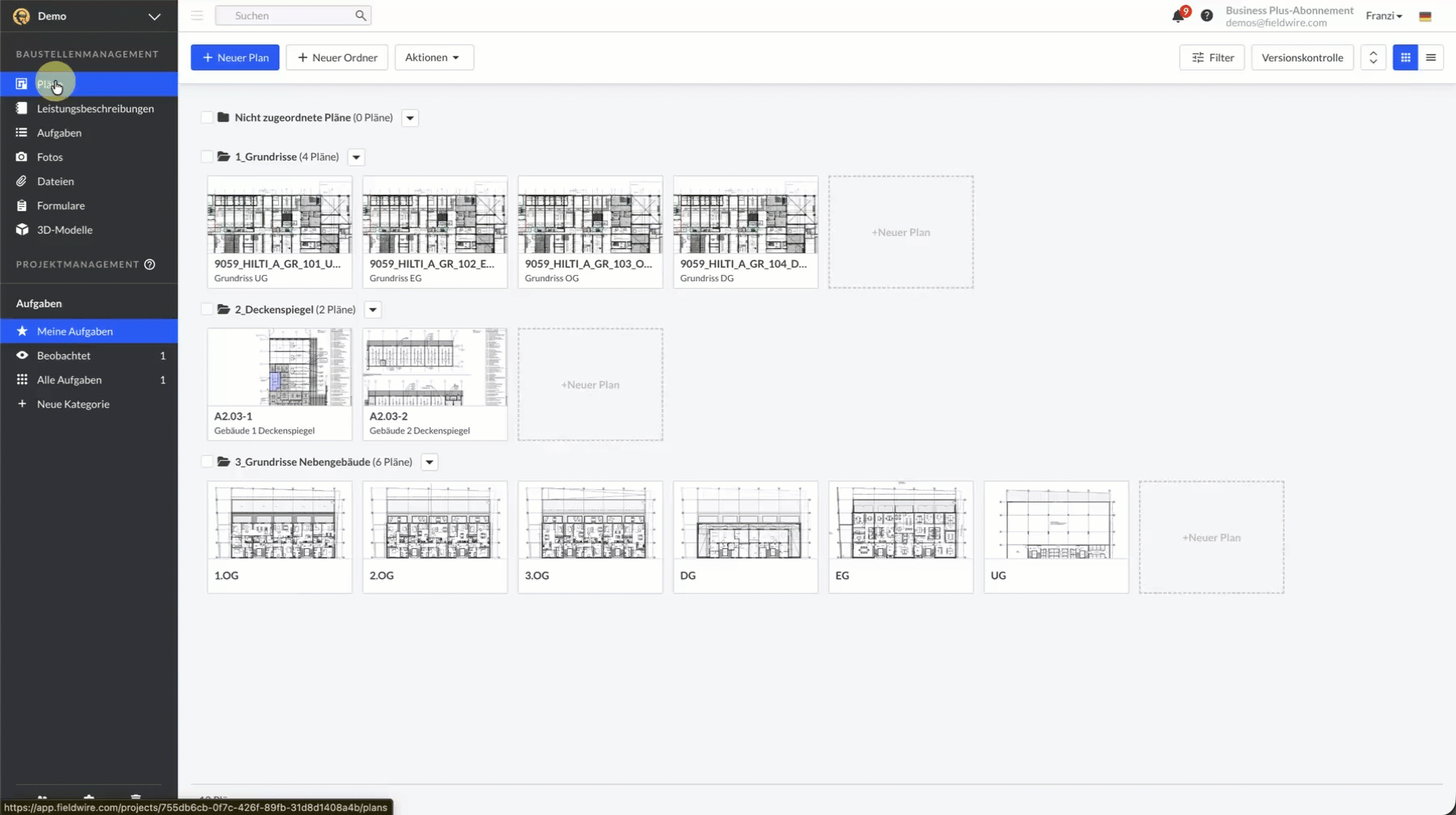
Task: Click the notification bell icon
Action: click(x=1178, y=15)
